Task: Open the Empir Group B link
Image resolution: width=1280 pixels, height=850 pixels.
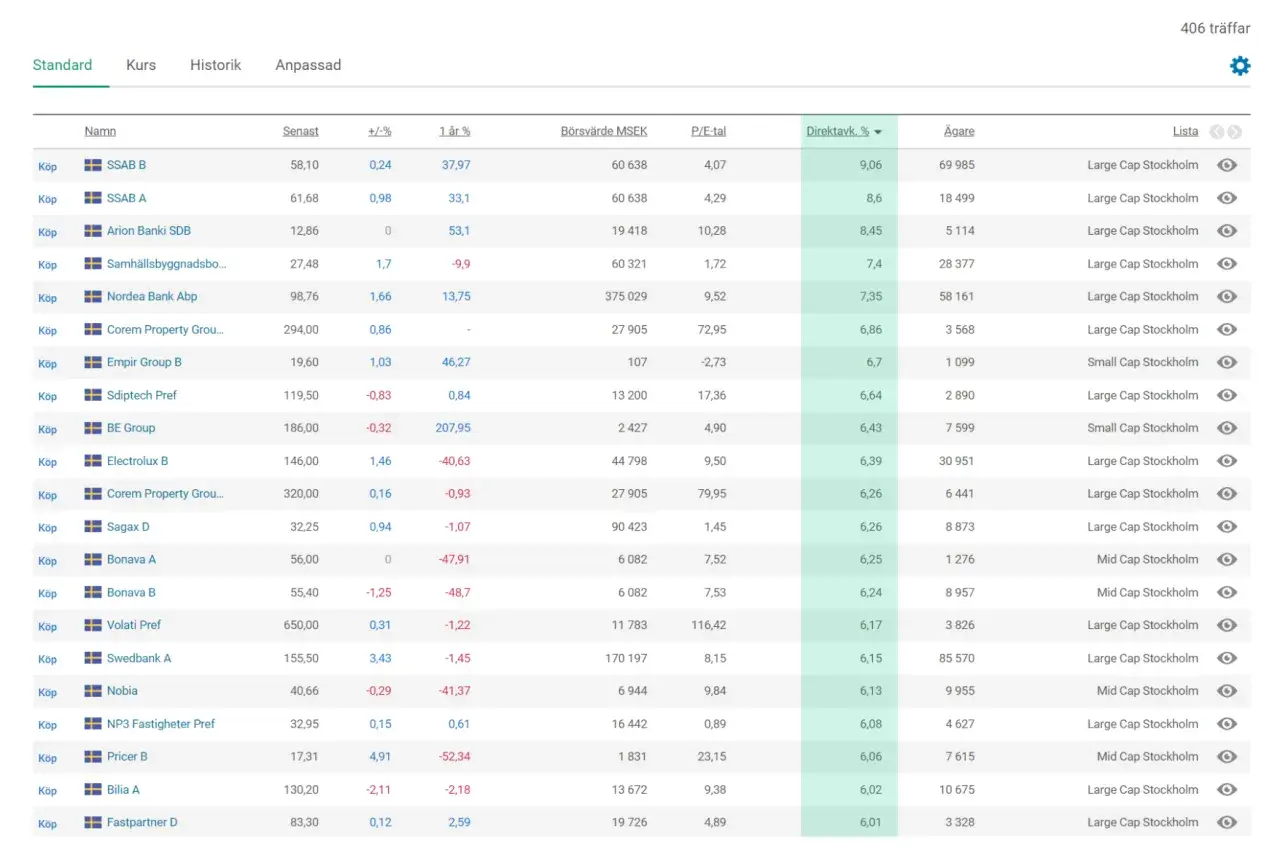Action: (144, 362)
